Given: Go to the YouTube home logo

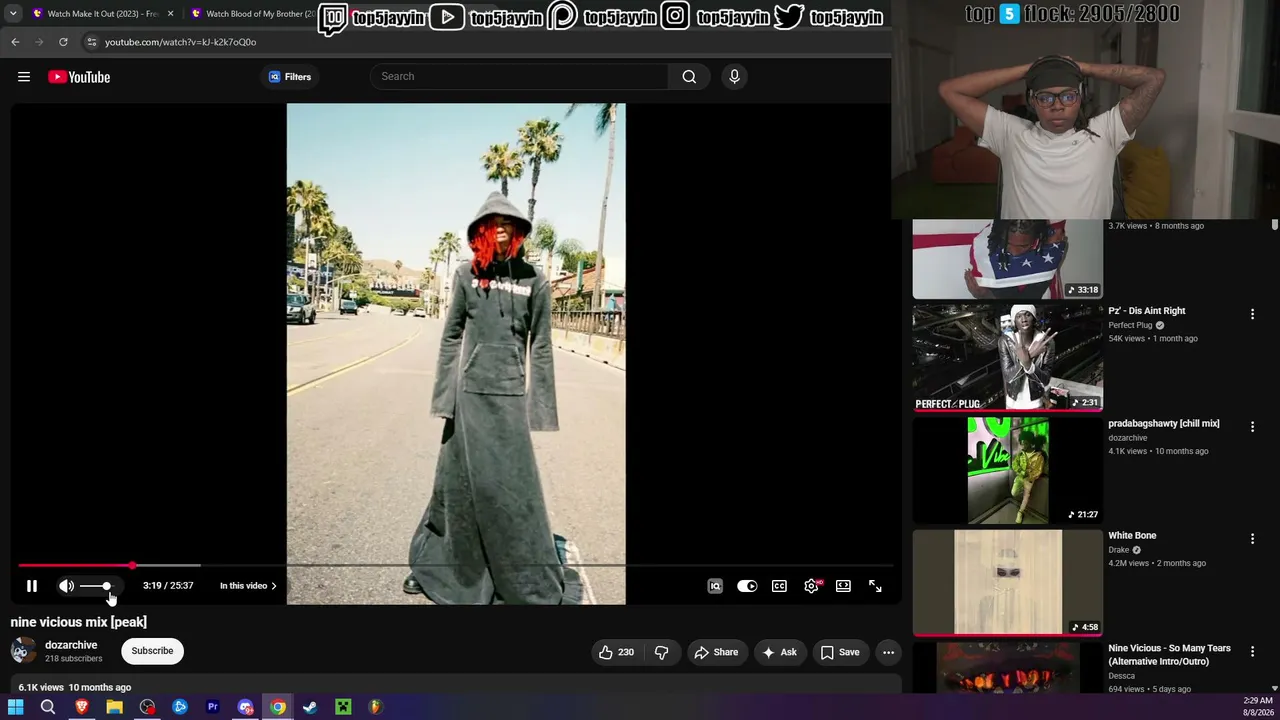Looking at the screenshot, I should [79, 77].
